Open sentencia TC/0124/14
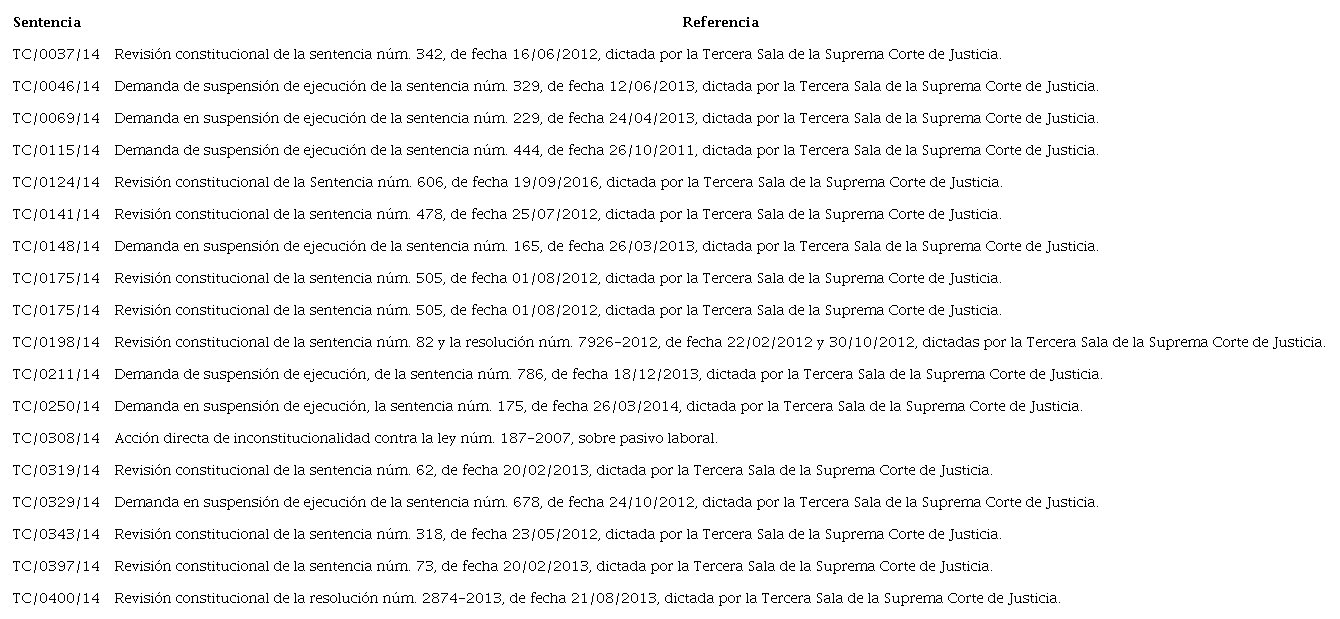The width and height of the screenshot is (1340, 619). coord(57,182)
